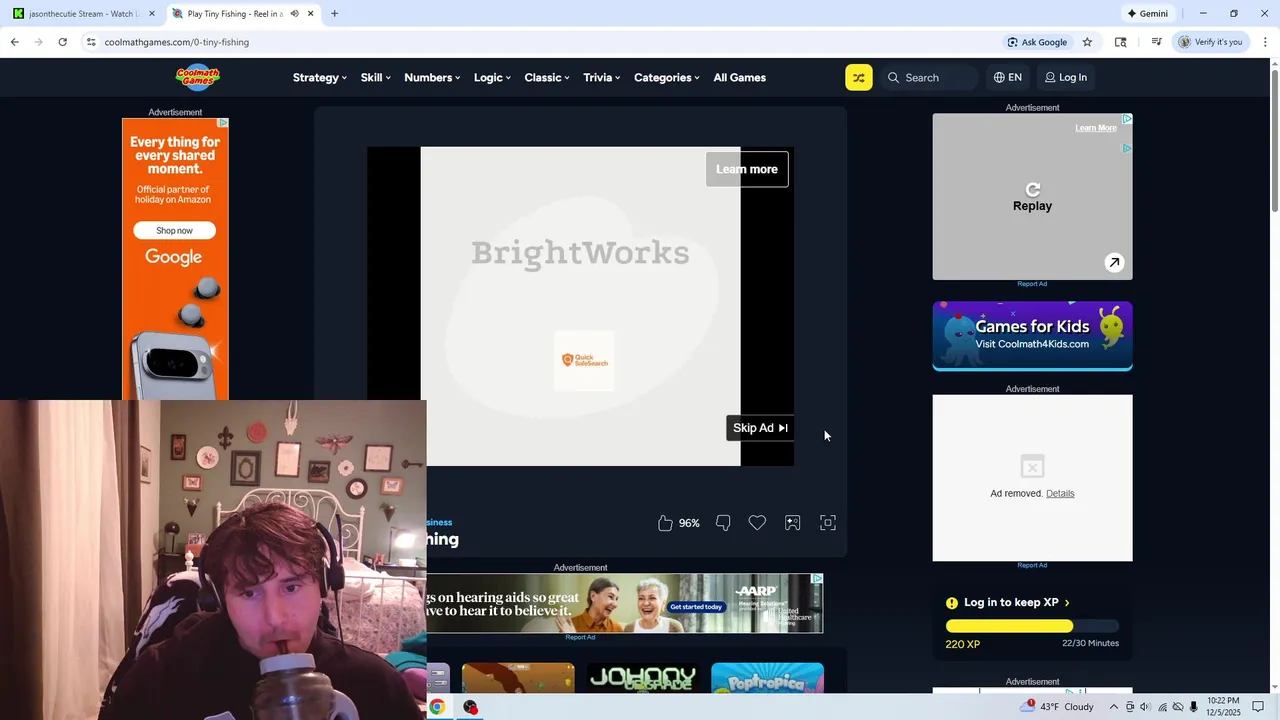Show hidden system tray icons
The image size is (1280, 720).
pos(1113,707)
